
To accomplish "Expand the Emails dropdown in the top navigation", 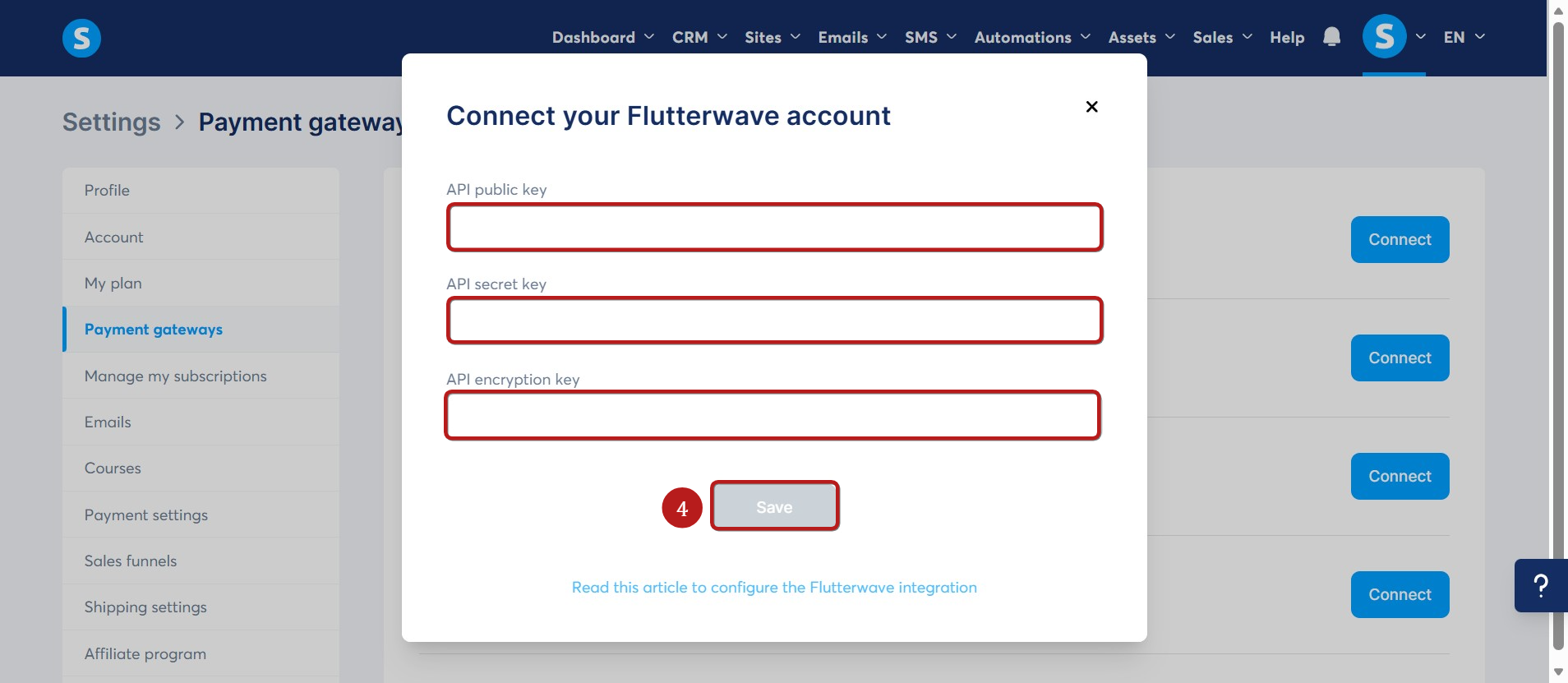I will click(x=852, y=37).
